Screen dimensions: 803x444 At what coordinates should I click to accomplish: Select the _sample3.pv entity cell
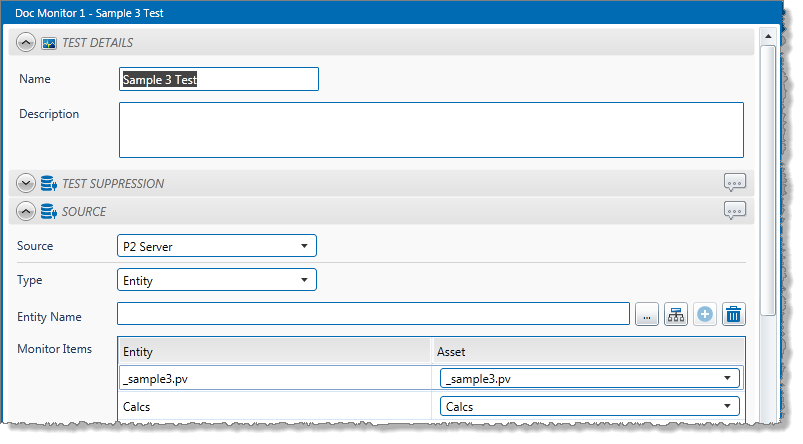tap(276, 379)
